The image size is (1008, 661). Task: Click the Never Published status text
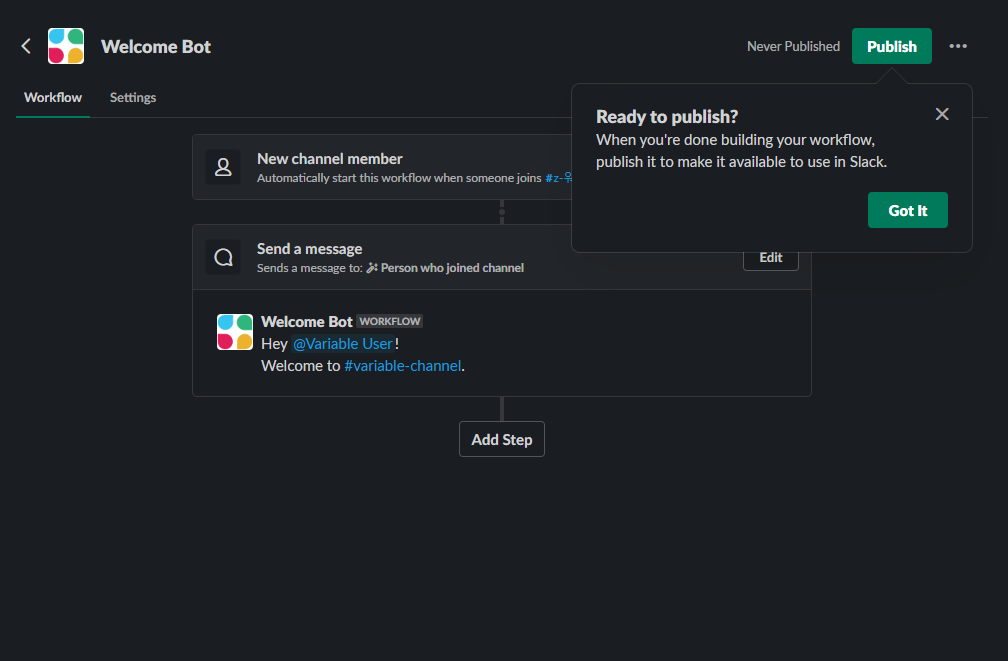(793, 46)
